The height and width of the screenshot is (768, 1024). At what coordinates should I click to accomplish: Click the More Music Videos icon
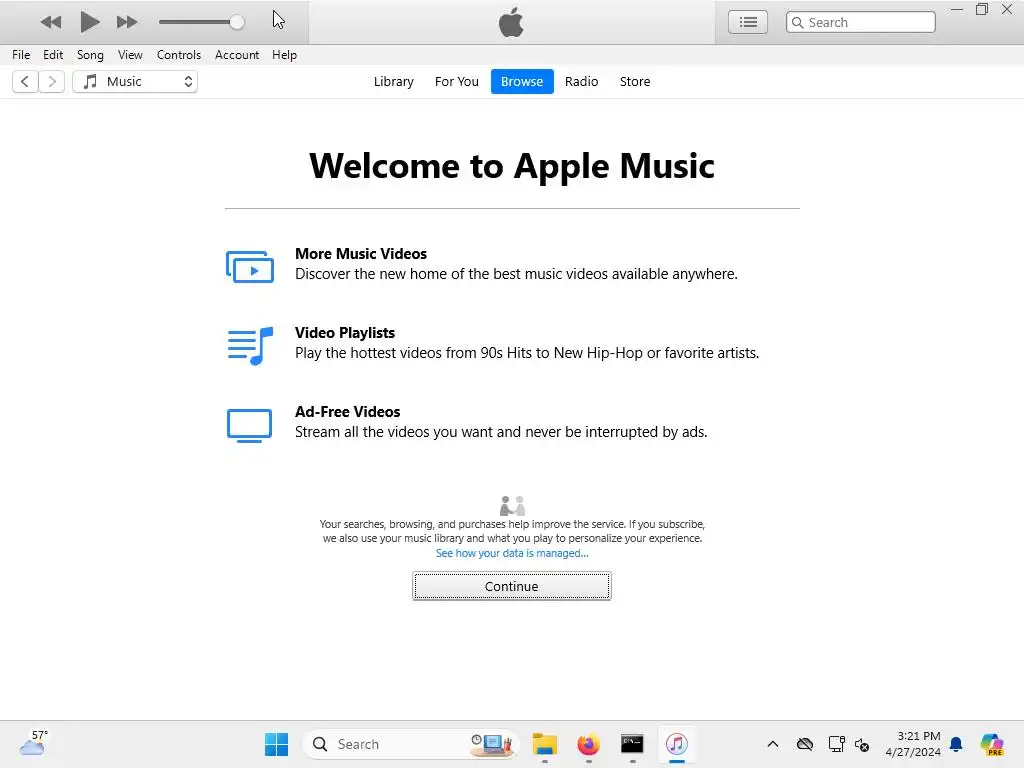click(250, 266)
